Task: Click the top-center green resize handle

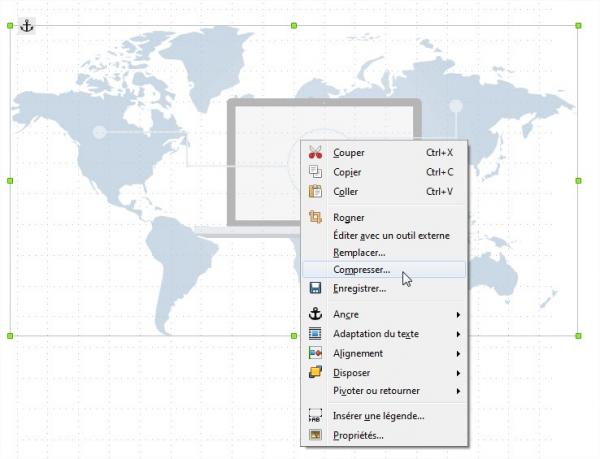Action: pyautogui.click(x=294, y=25)
